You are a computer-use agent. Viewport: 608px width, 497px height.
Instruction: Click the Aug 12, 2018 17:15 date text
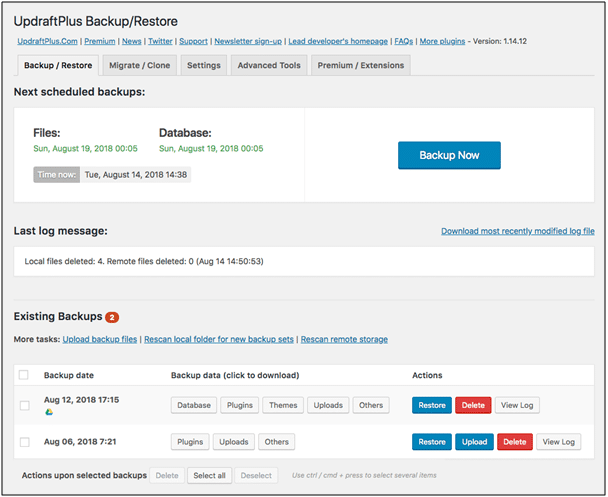[81, 400]
